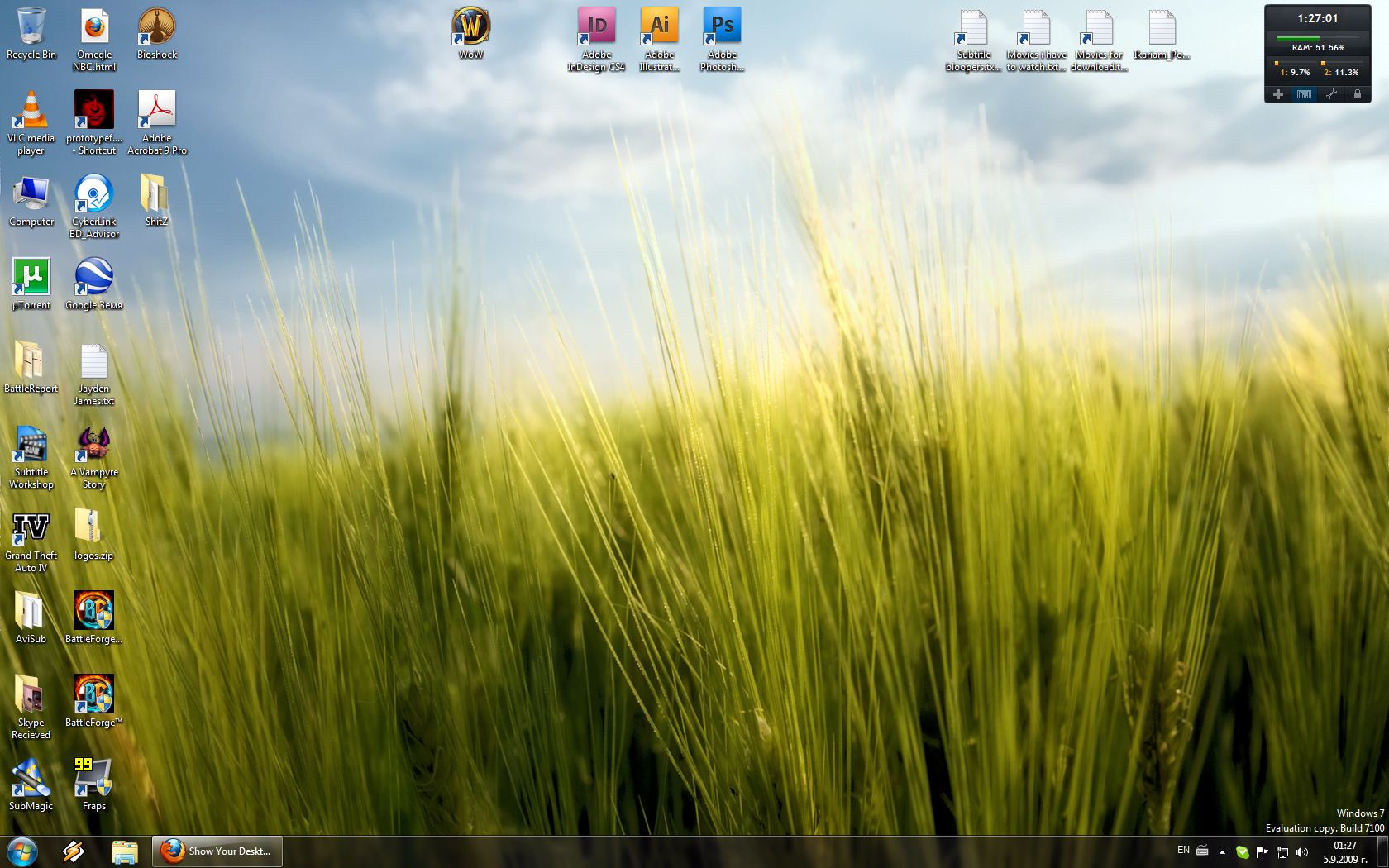
Task: Select the WoW game shortcut
Action: tap(470, 27)
